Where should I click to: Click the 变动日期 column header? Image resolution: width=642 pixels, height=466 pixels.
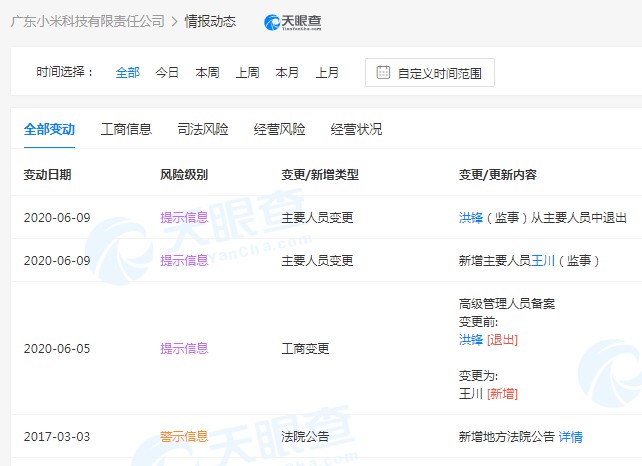coord(47,175)
